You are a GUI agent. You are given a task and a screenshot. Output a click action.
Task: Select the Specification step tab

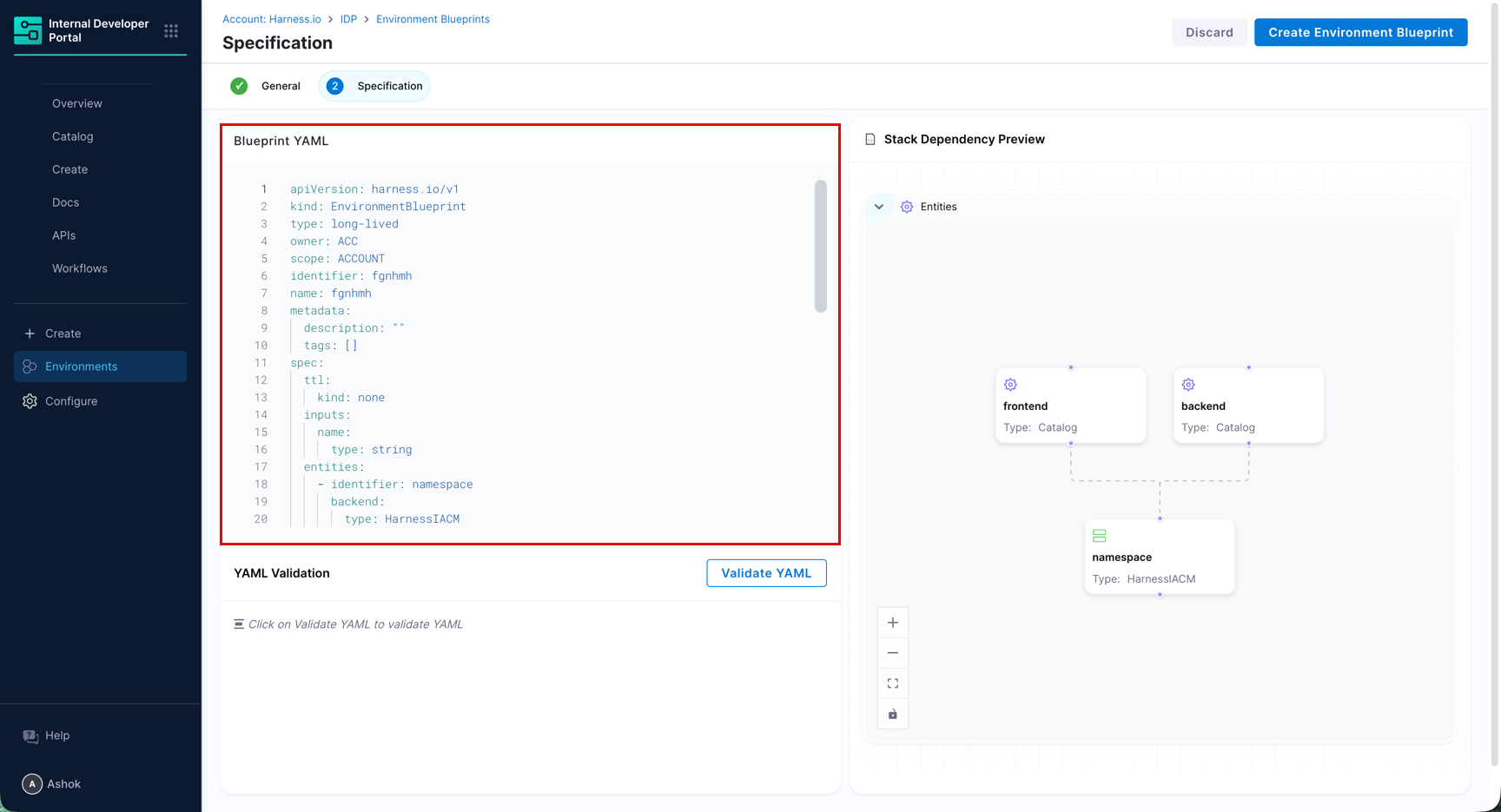point(374,86)
